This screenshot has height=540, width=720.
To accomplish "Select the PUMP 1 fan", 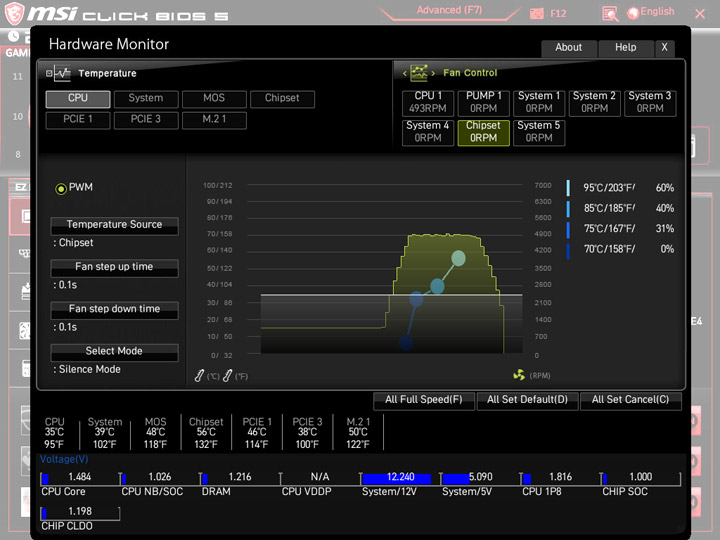I will 483,103.
